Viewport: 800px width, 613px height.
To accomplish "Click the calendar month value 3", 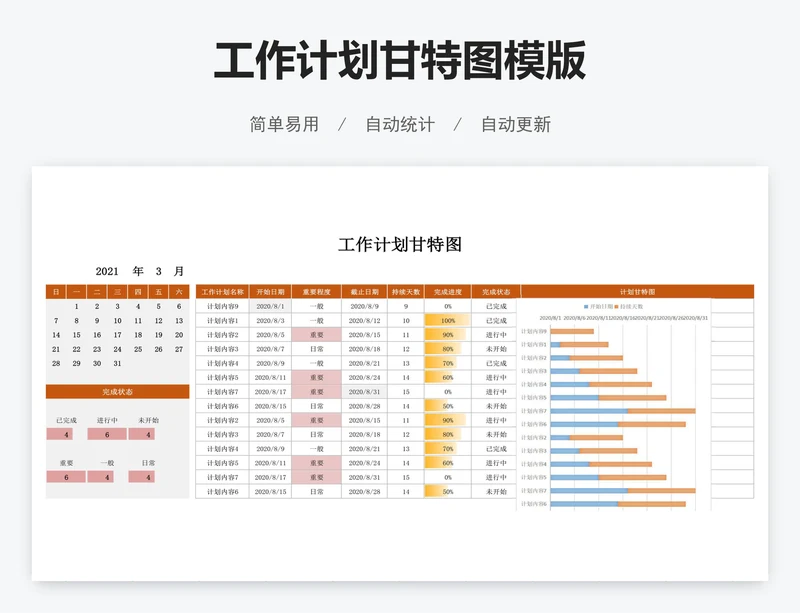I will 159,271.
